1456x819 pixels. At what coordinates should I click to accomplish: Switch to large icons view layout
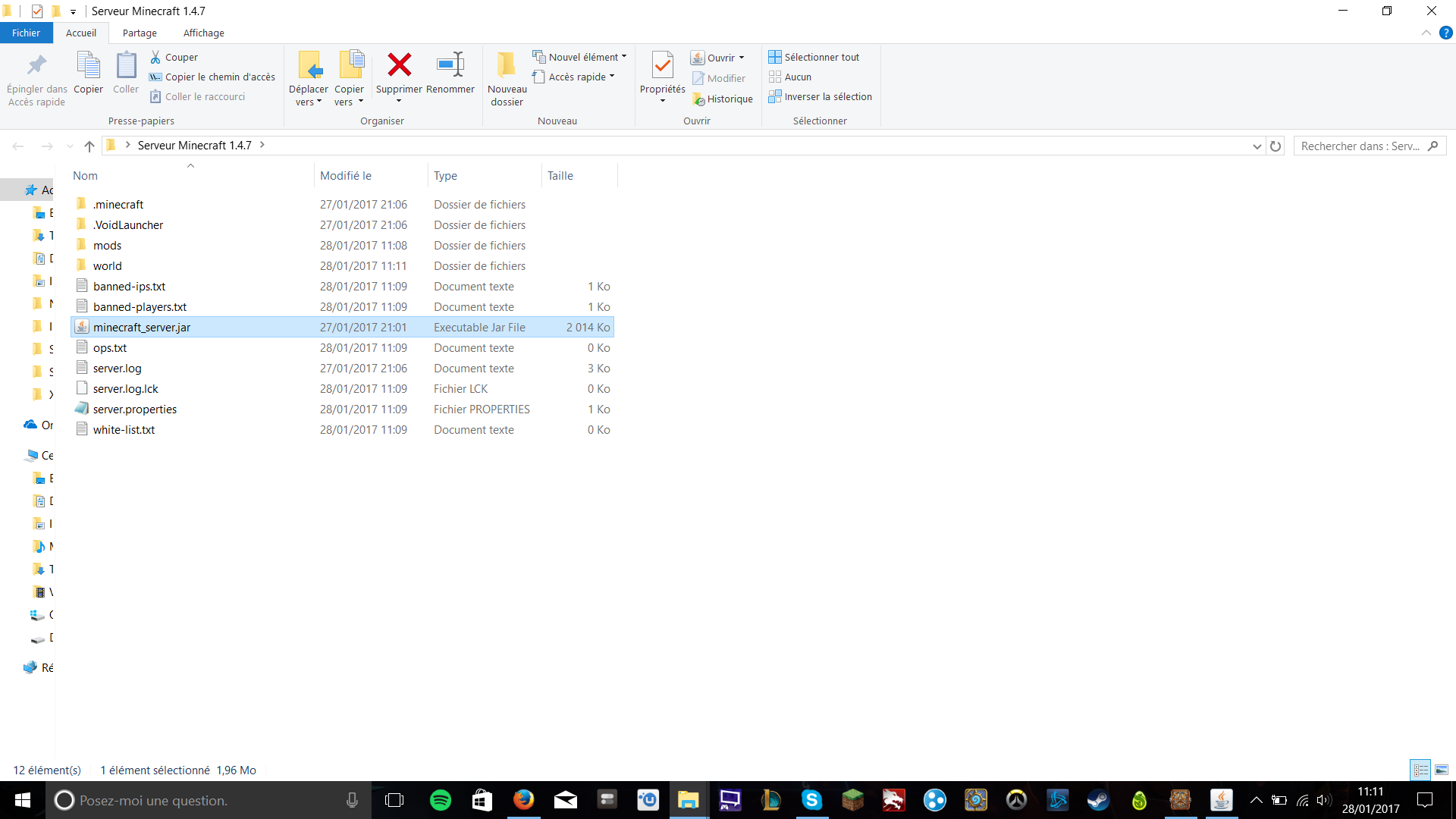point(1442,770)
